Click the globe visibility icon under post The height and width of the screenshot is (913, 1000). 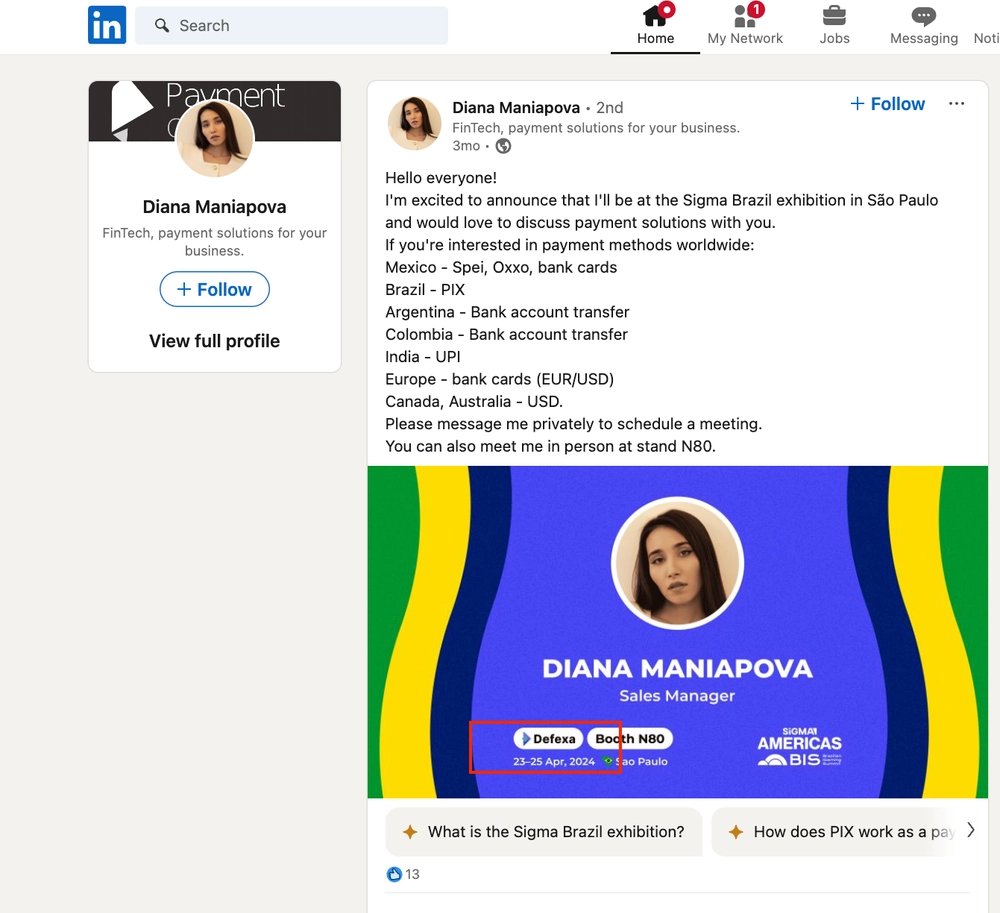(x=503, y=146)
